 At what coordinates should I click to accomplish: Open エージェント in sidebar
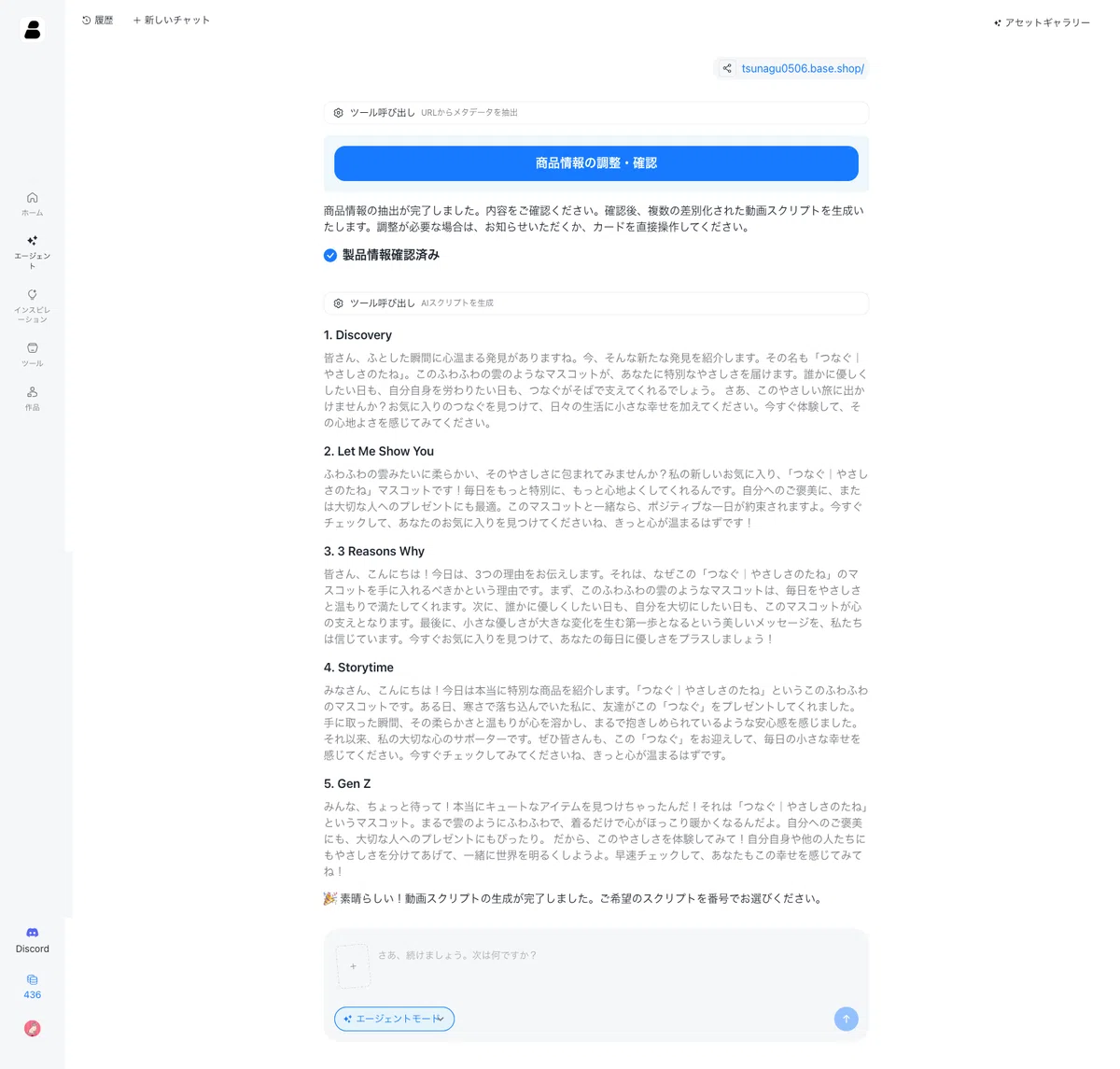tap(33, 252)
